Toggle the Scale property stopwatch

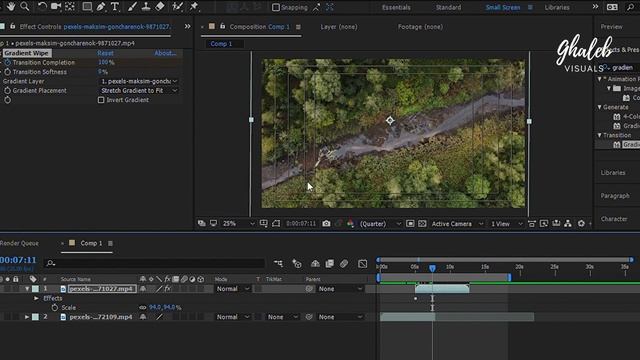[55, 307]
